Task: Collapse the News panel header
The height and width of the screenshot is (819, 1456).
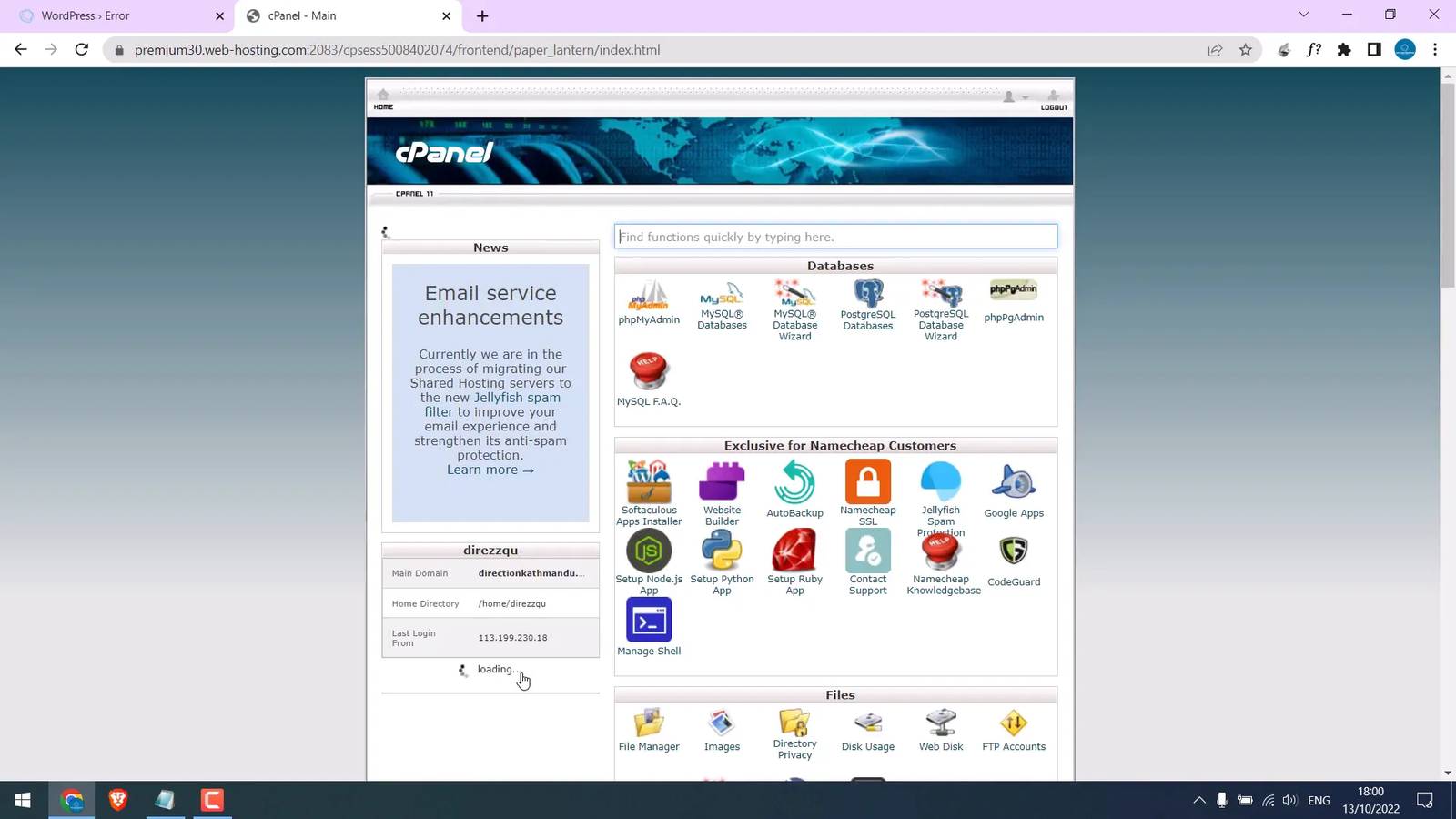Action: 490,248
